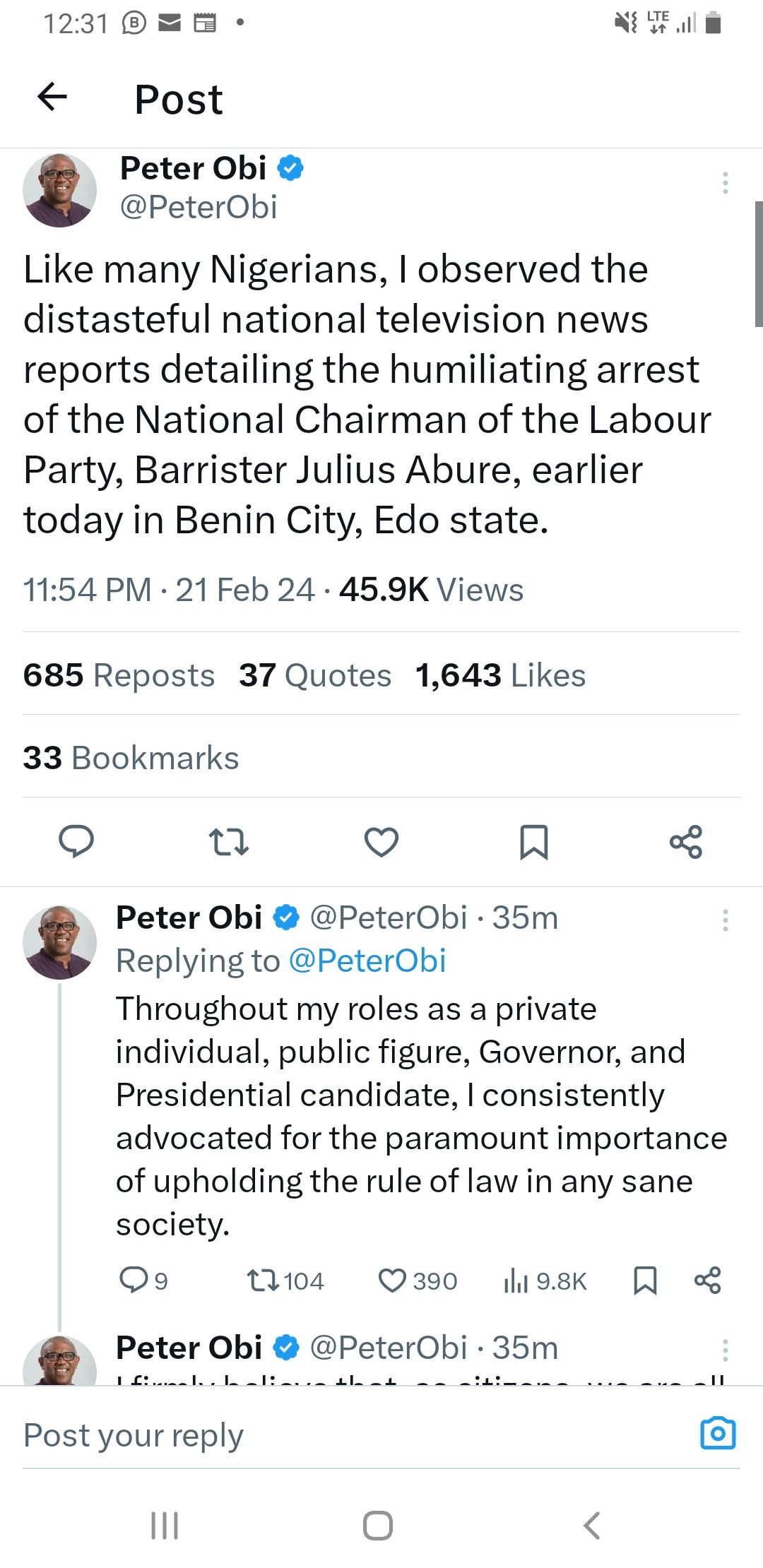Image resolution: width=763 pixels, height=1568 pixels.
Task: Tap reply speech bubble on main post
Action: click(x=76, y=841)
